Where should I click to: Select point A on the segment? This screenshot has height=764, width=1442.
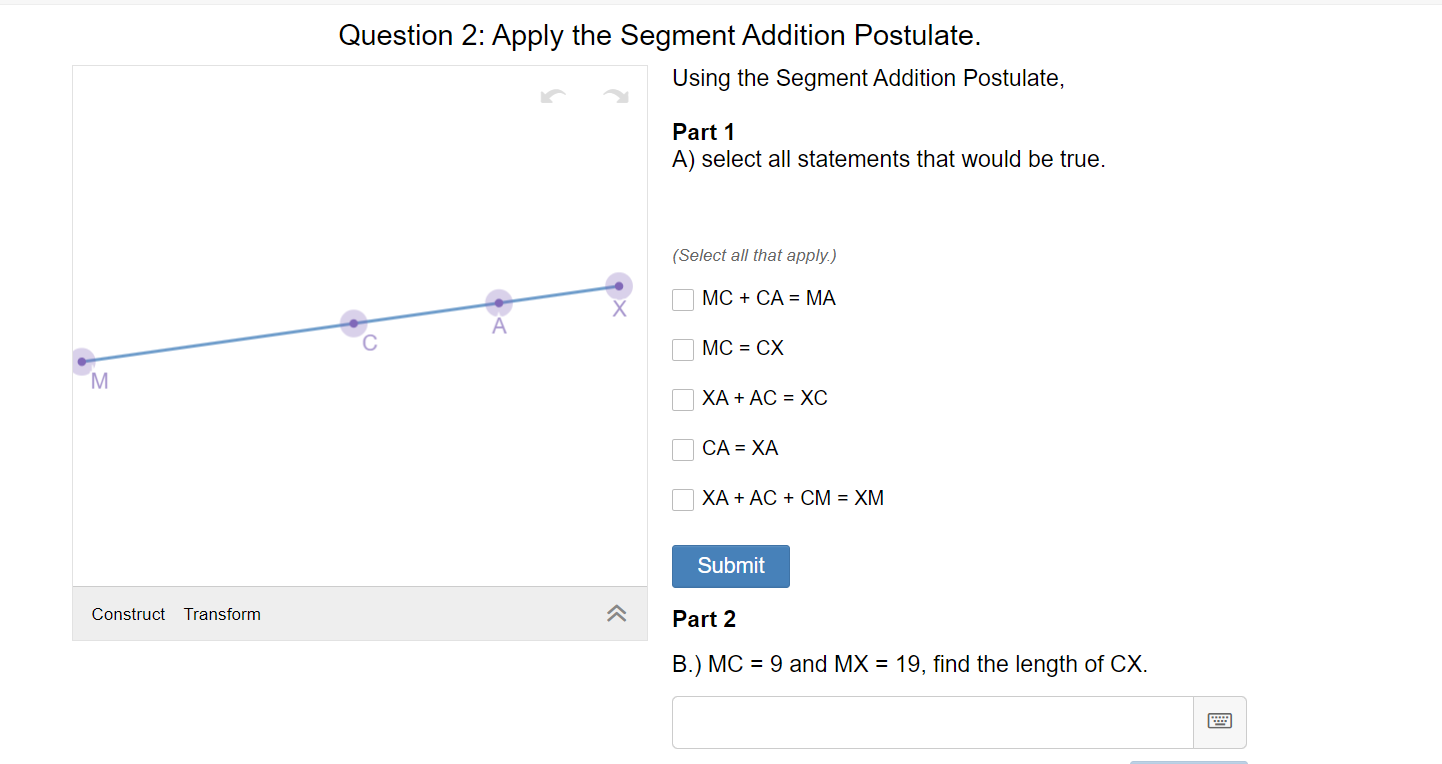pos(498,303)
